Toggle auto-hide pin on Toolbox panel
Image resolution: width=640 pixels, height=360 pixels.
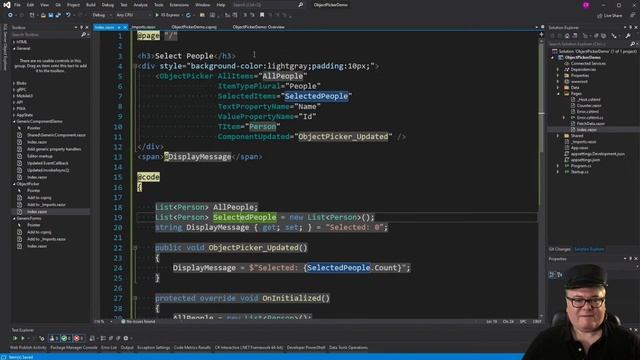point(81,27)
